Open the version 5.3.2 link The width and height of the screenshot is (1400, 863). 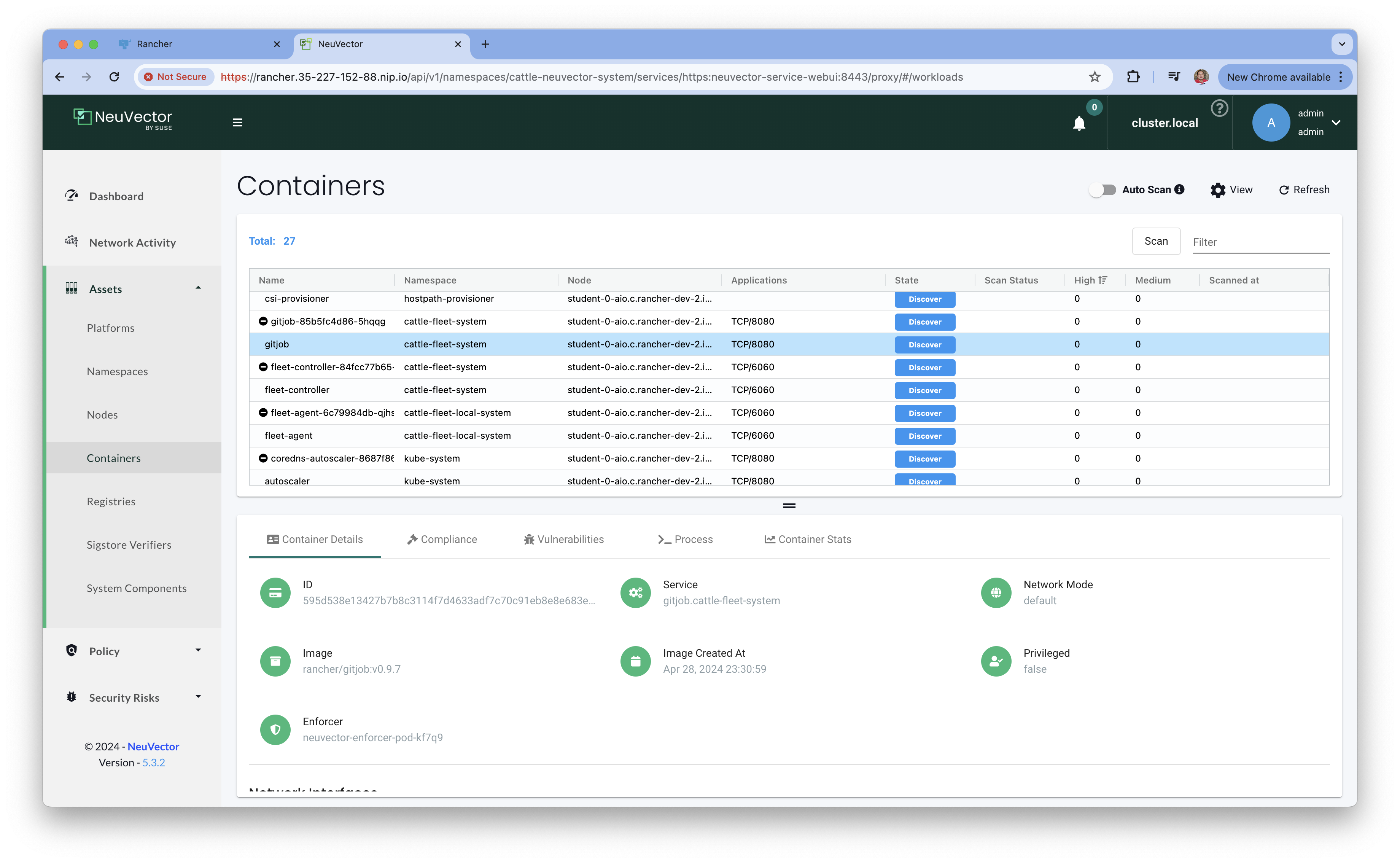(153, 763)
